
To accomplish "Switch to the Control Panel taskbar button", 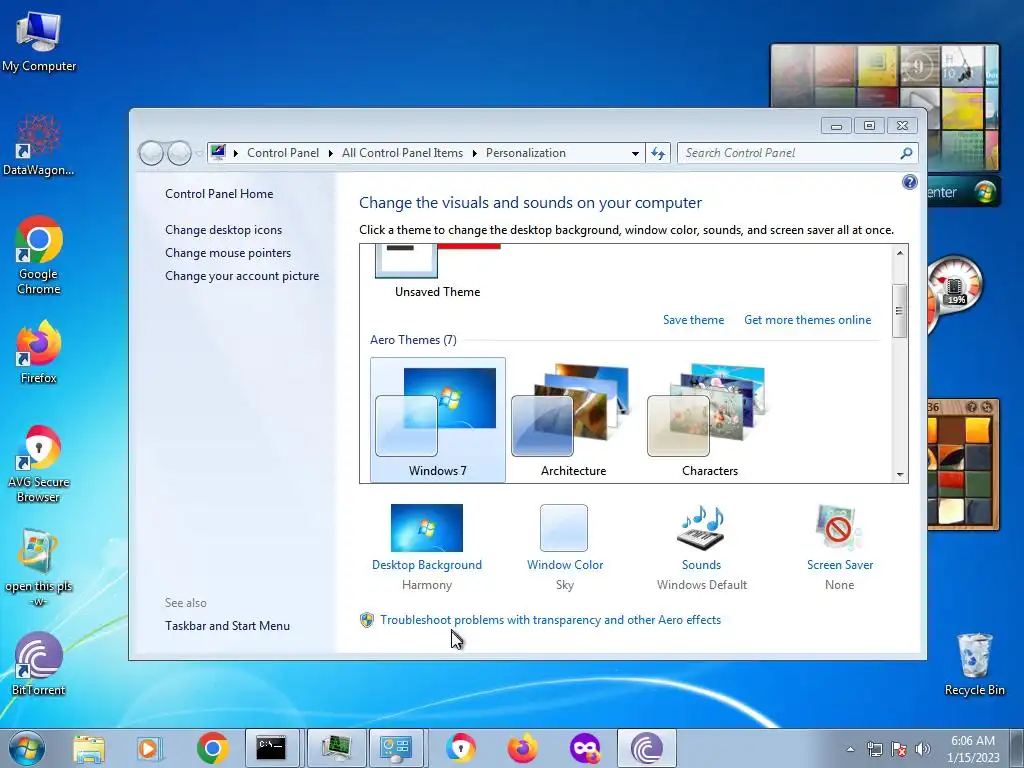I will click(x=396, y=748).
